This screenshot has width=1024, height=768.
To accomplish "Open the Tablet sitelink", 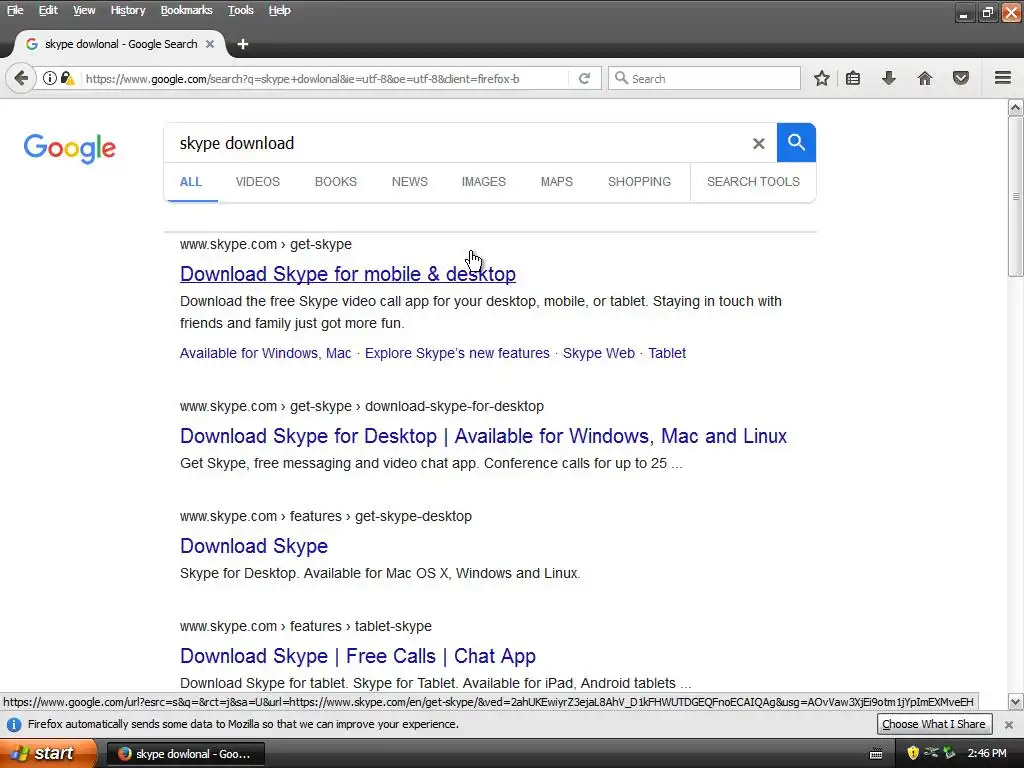I will pos(667,353).
